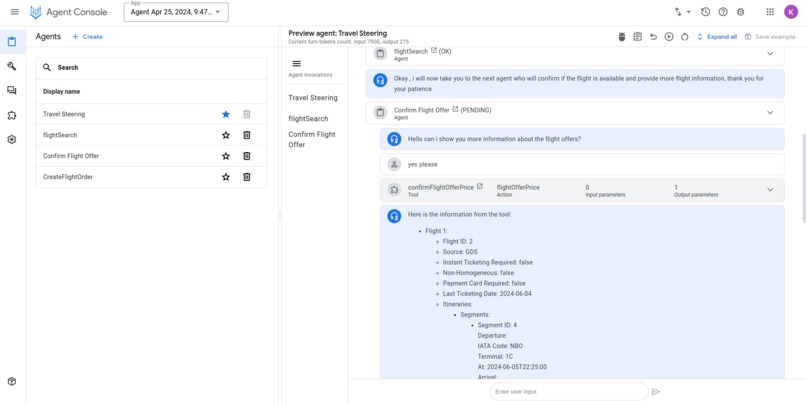Star the CreateFlightOrder agent
Image resolution: width=806 pixels, height=404 pixels.
click(226, 177)
